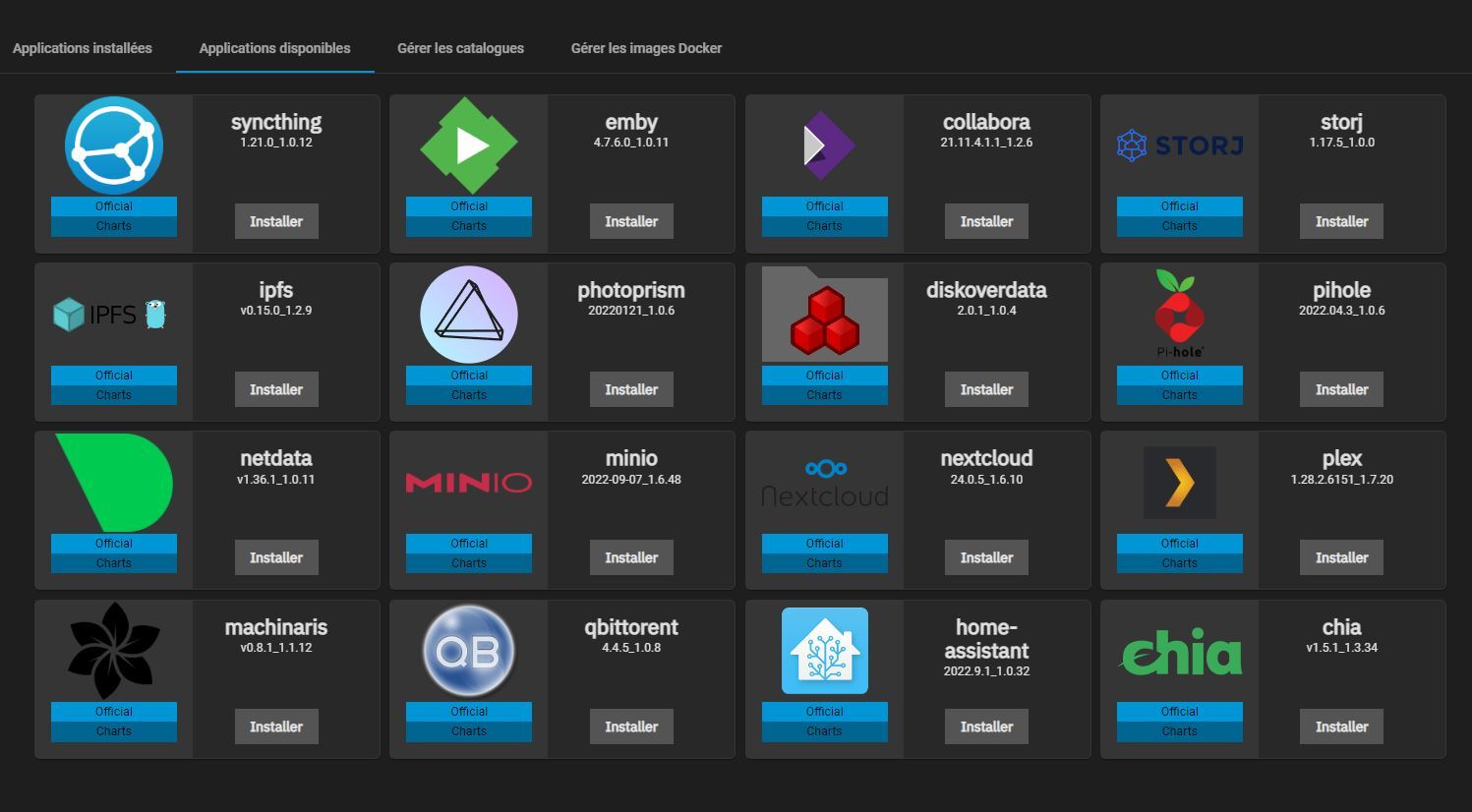Screen dimensions: 1472x812
Task: Install the nextcloud application
Action: coord(986,557)
